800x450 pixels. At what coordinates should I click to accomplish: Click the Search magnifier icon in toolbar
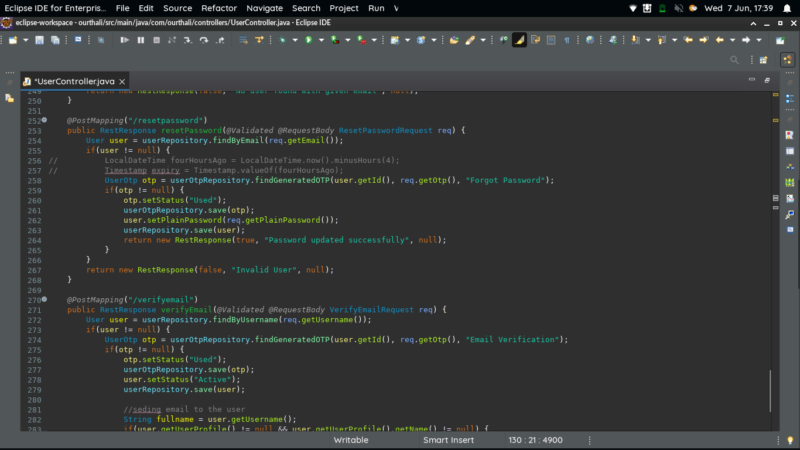pos(735,60)
